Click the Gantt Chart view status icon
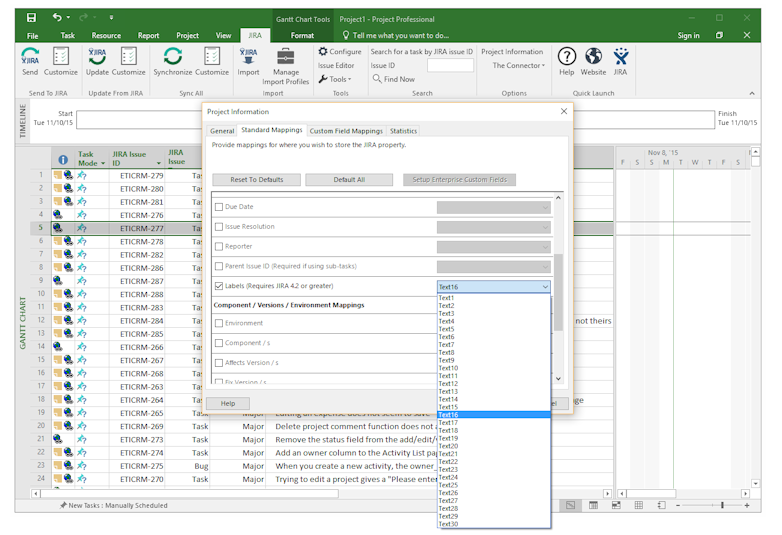This screenshot has height=535, width=782. click(x=570, y=505)
